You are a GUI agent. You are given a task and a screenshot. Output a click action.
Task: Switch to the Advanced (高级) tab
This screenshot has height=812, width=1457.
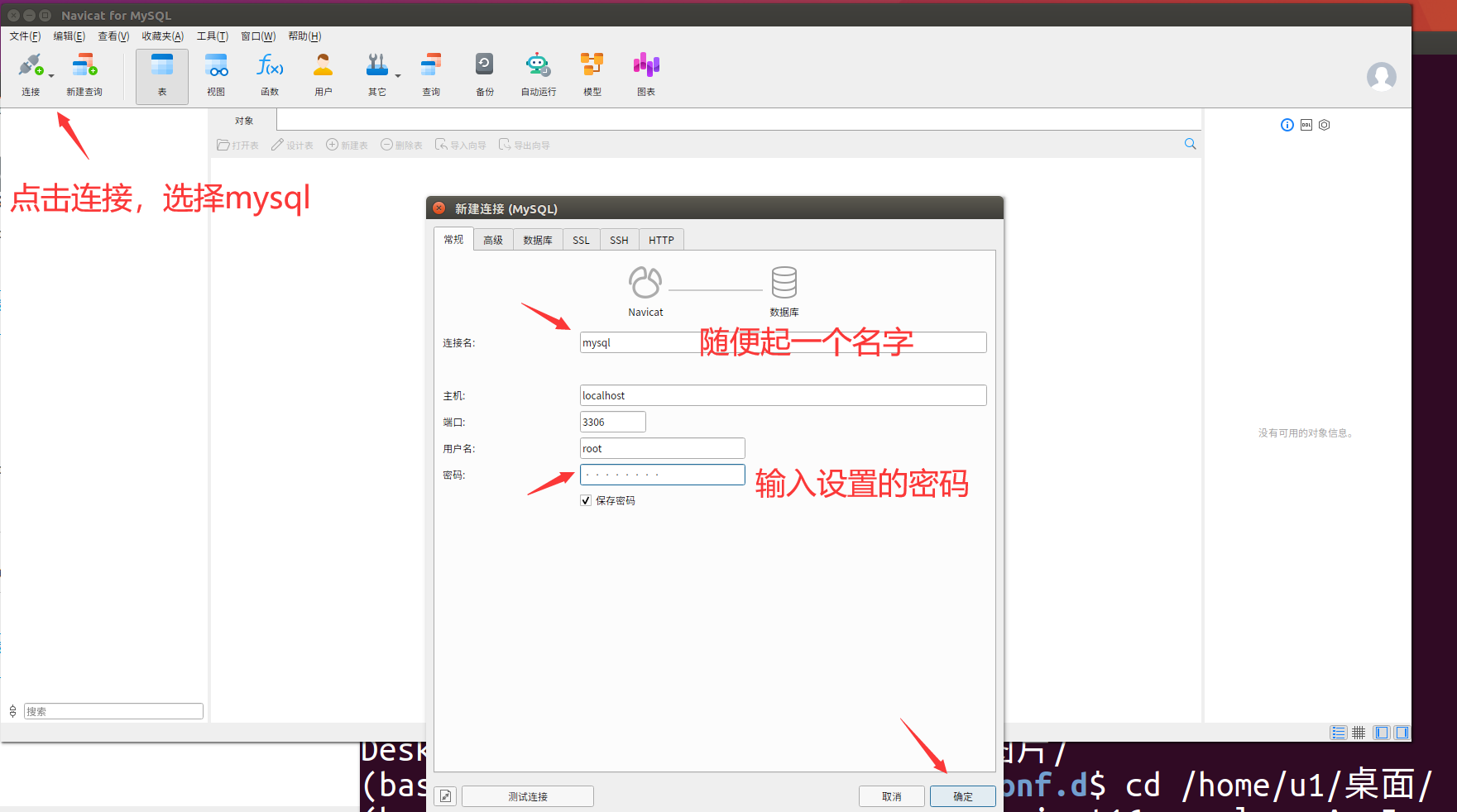coord(493,240)
